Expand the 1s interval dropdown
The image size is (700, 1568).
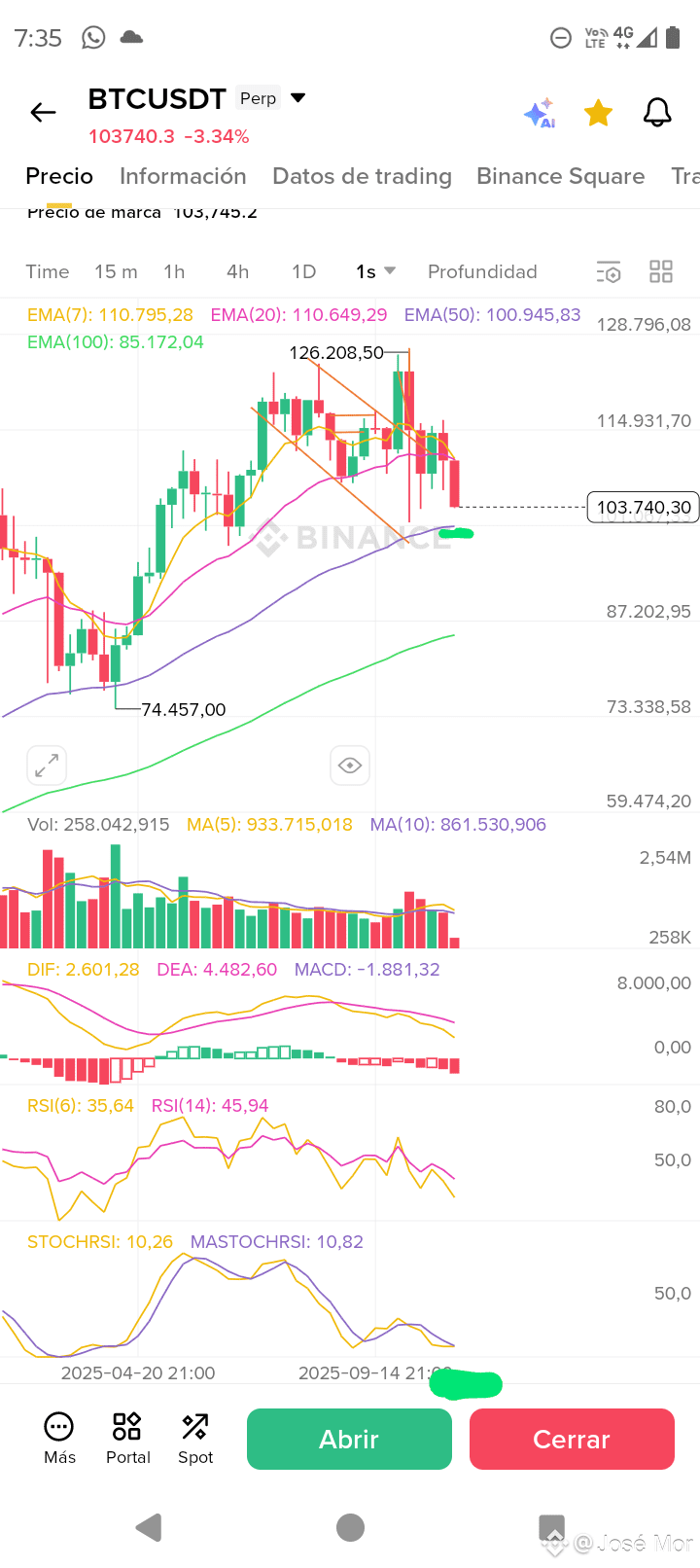tap(376, 271)
